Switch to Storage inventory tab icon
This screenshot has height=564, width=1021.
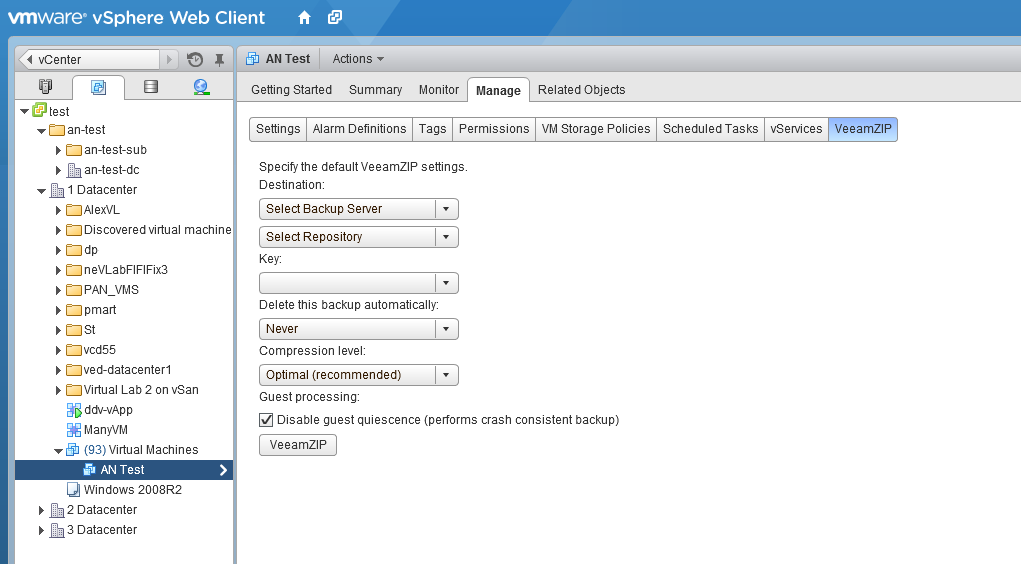pos(150,87)
